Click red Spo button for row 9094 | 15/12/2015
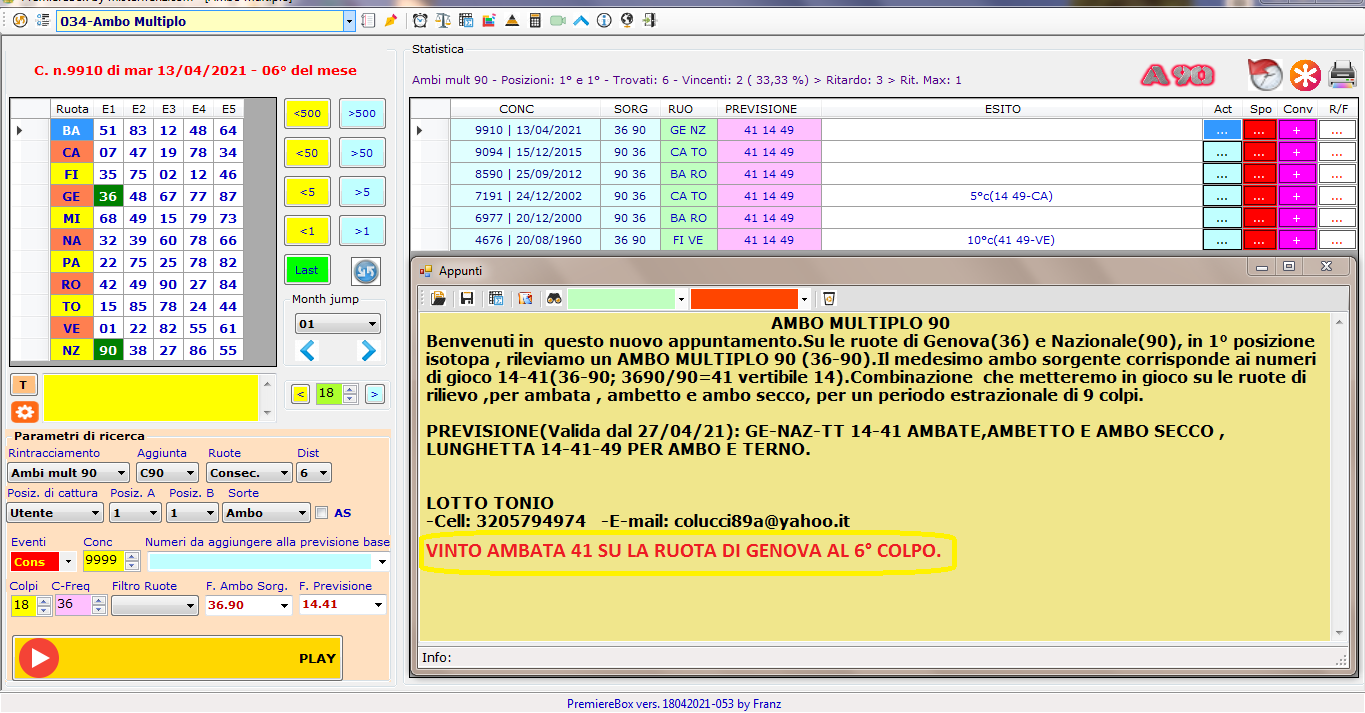Screen dimensions: 1365x713 [1259, 152]
